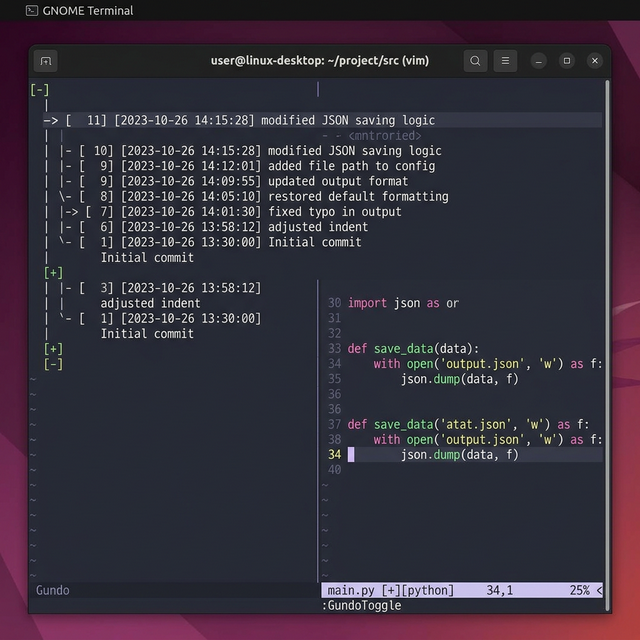Click line 33 'def save_data(data):'
Viewport: 640px width, 640px height.
click(413, 349)
